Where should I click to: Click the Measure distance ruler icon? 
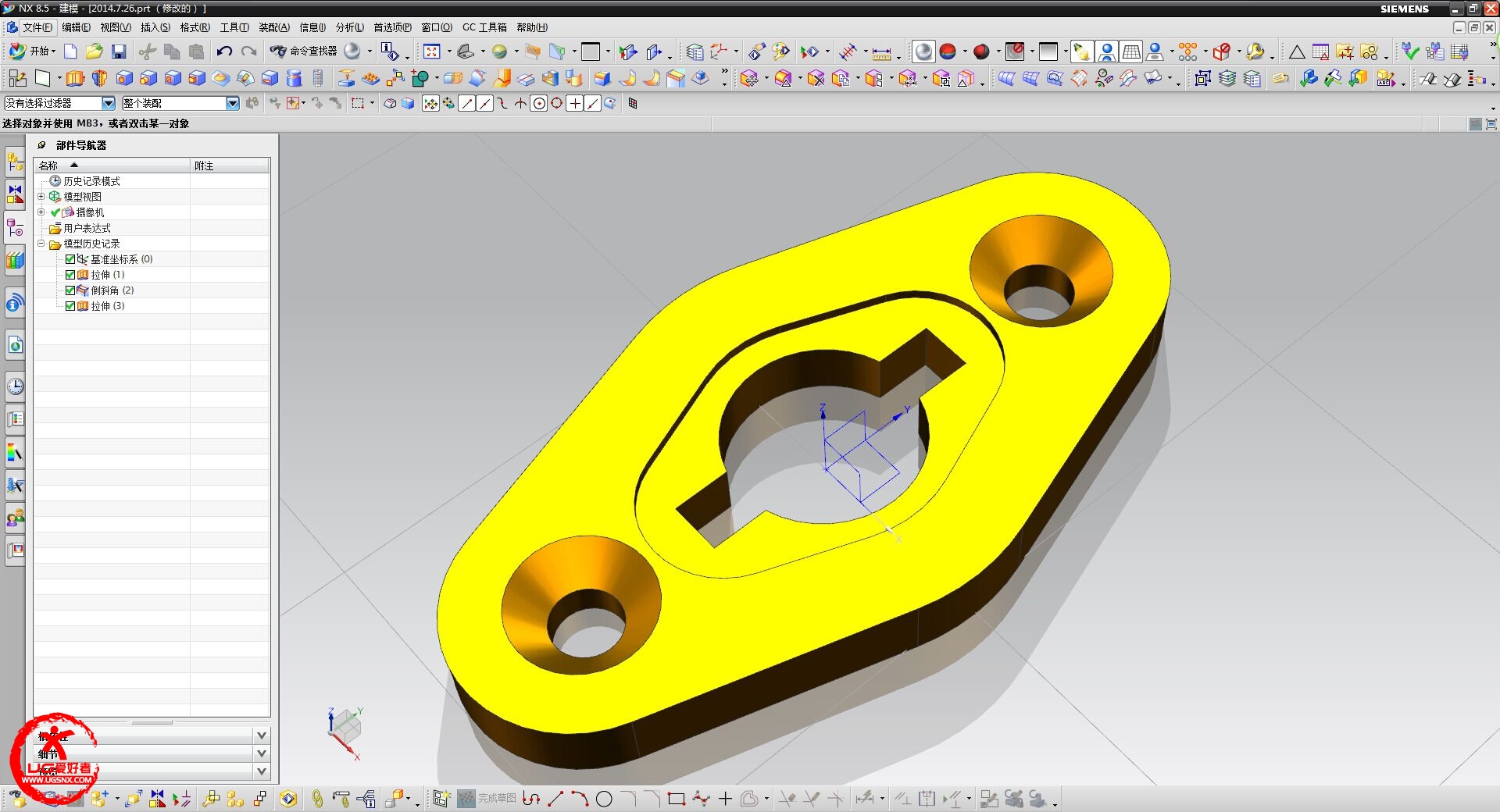(881, 52)
